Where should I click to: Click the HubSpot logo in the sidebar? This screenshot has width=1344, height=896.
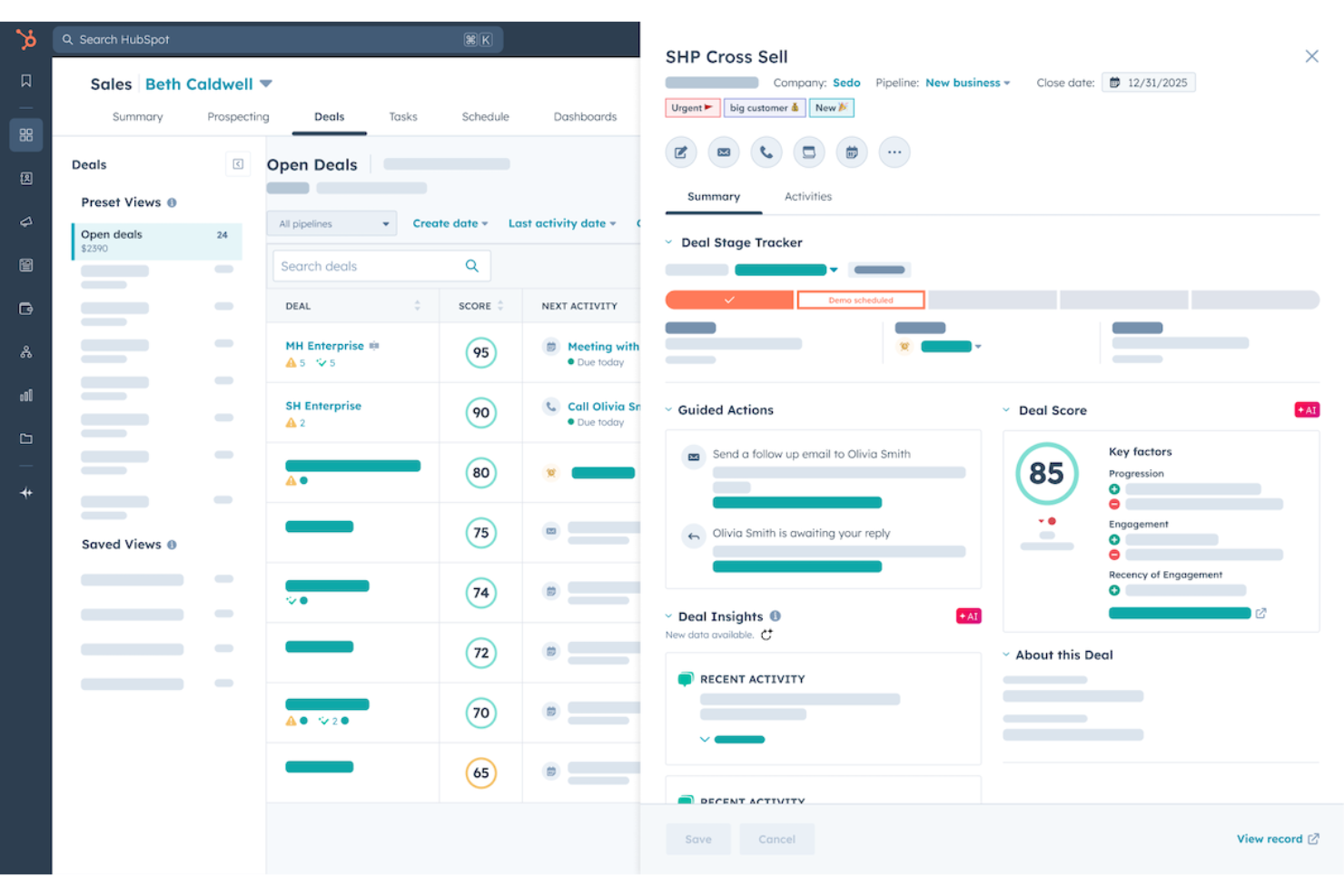click(25, 39)
